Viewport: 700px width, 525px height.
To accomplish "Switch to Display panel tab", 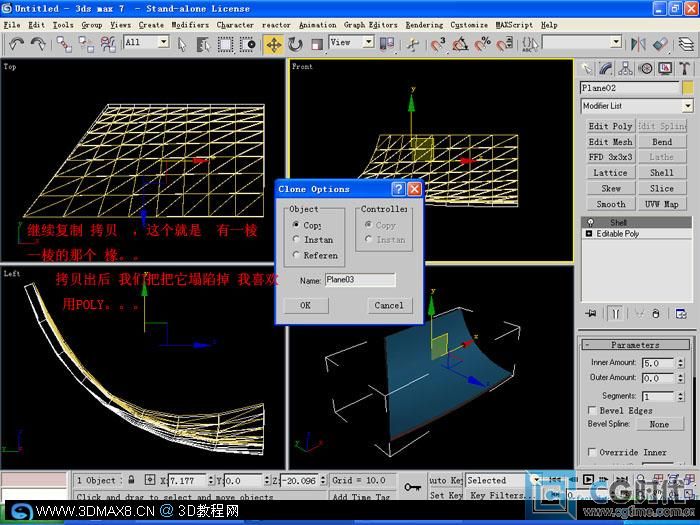I will pos(665,68).
